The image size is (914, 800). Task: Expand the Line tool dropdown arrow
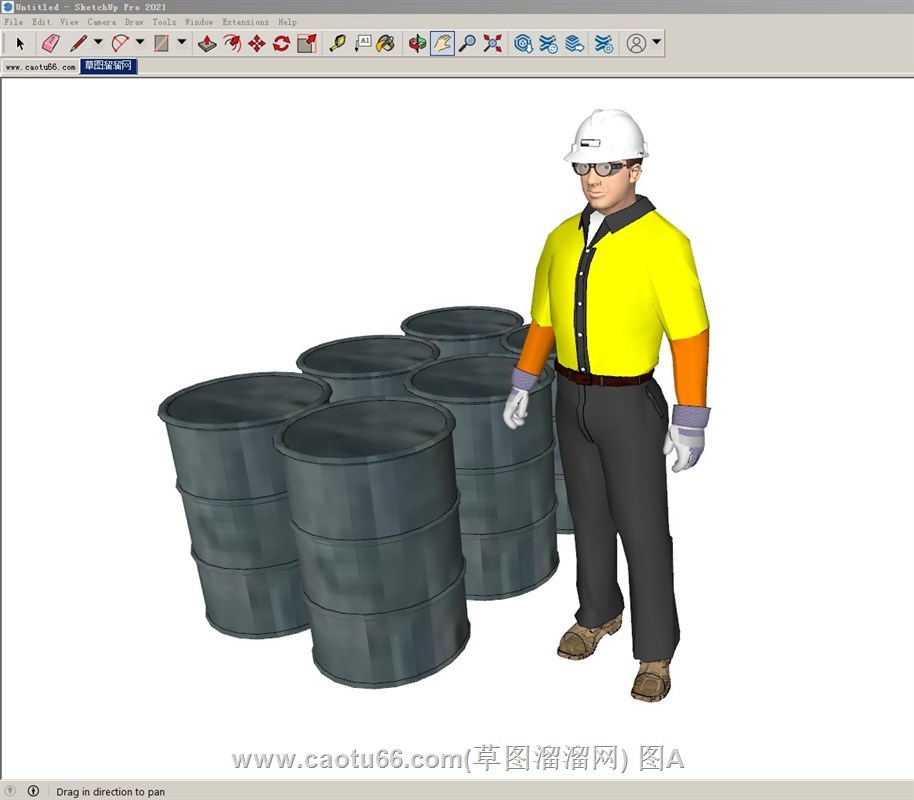click(98, 43)
